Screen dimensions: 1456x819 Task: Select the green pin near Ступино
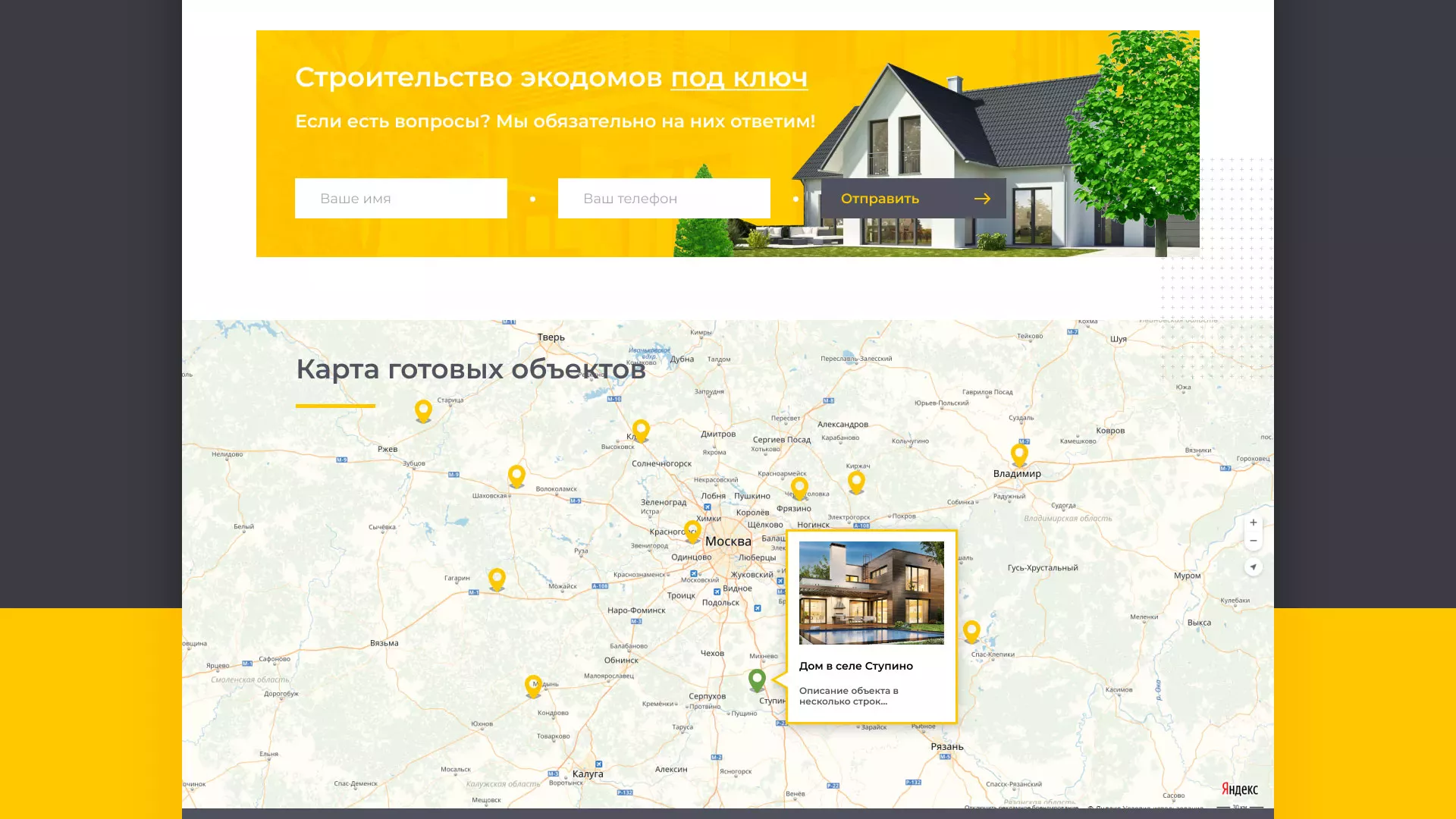pos(756,680)
